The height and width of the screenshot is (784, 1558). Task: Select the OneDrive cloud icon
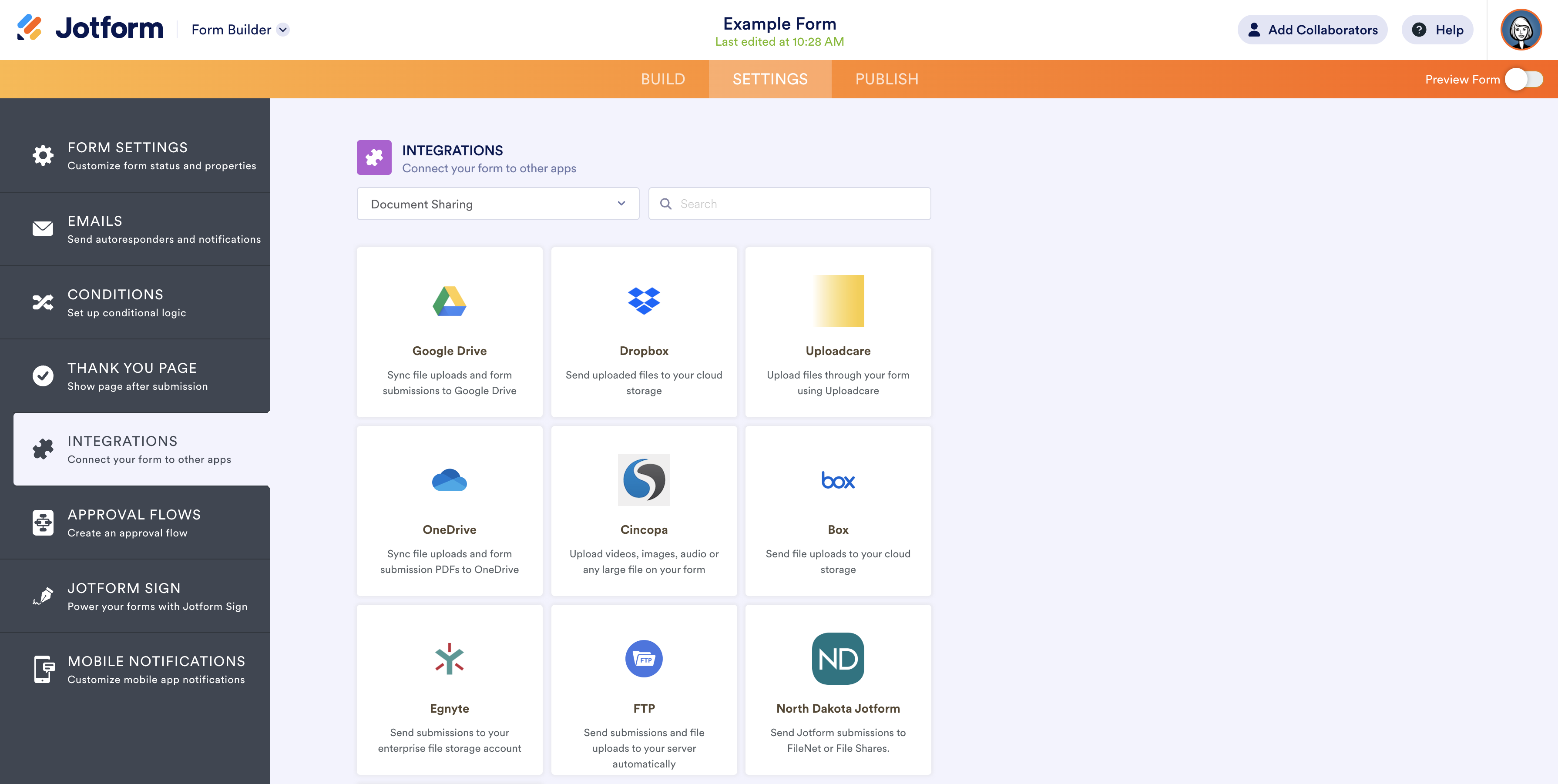pyautogui.click(x=450, y=481)
